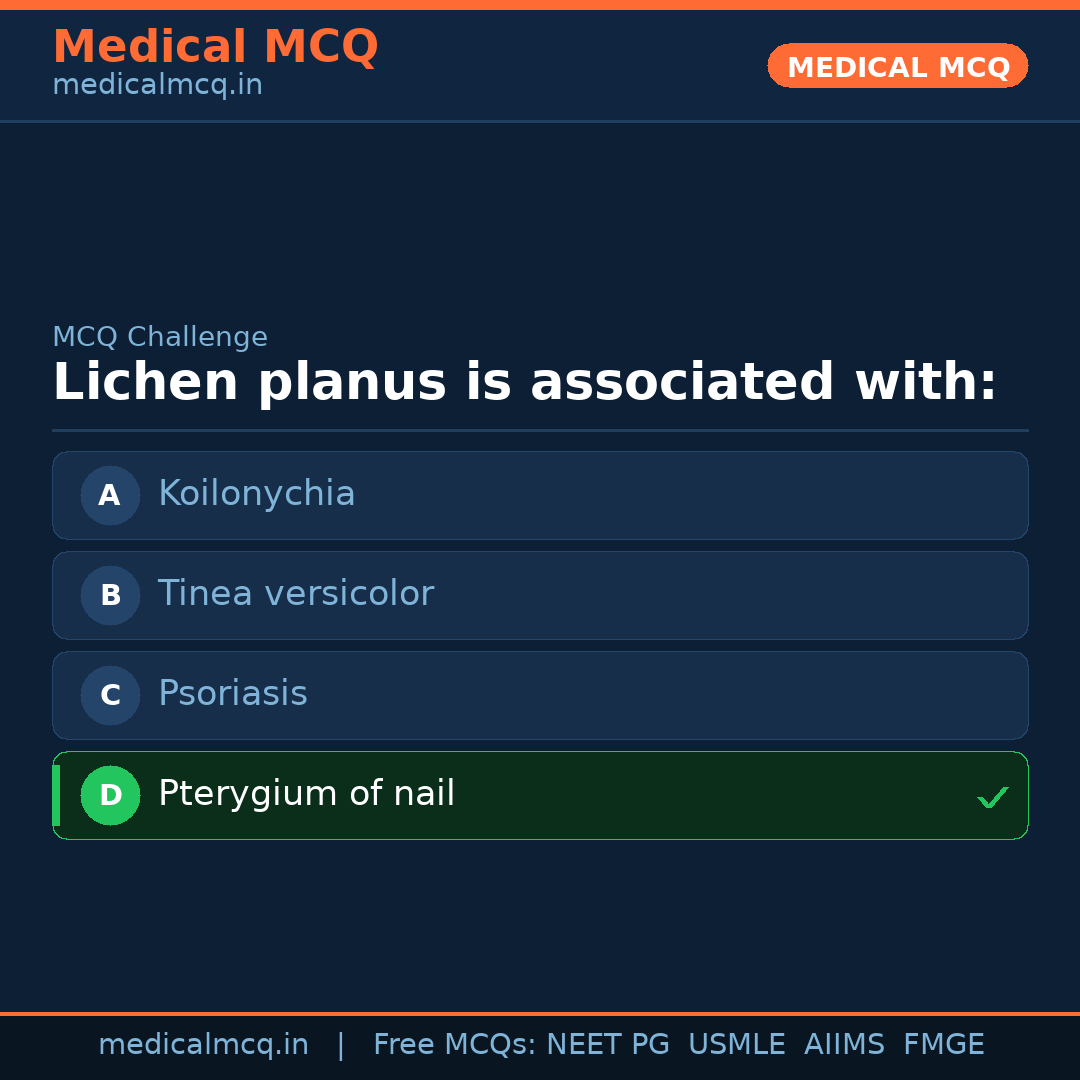Open the USMLE exam category
This screenshot has height=1080, width=1080.
click(737, 1043)
